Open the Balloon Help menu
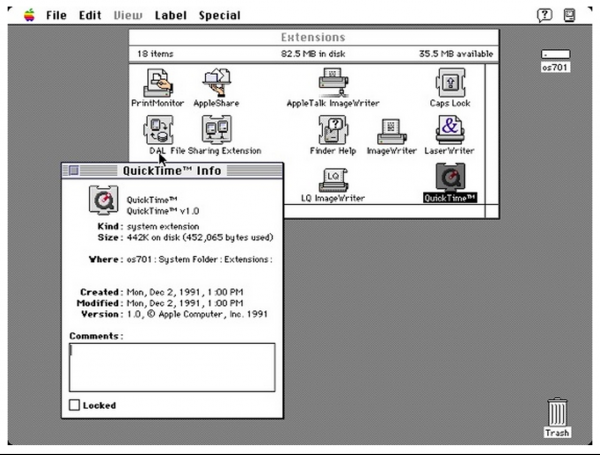This screenshot has width=600, height=455. pos(545,15)
